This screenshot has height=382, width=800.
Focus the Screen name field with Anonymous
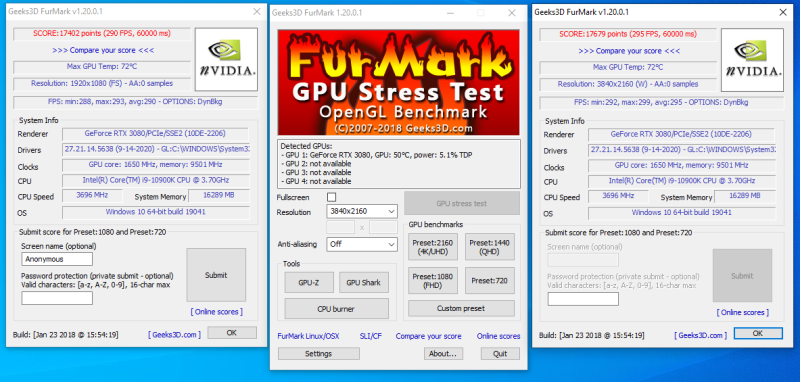coord(57,259)
